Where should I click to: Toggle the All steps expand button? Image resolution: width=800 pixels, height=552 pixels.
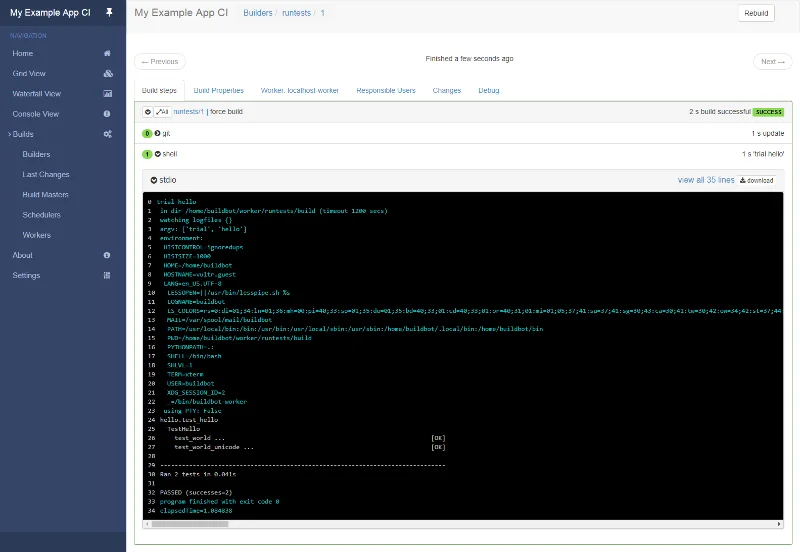tap(162, 112)
